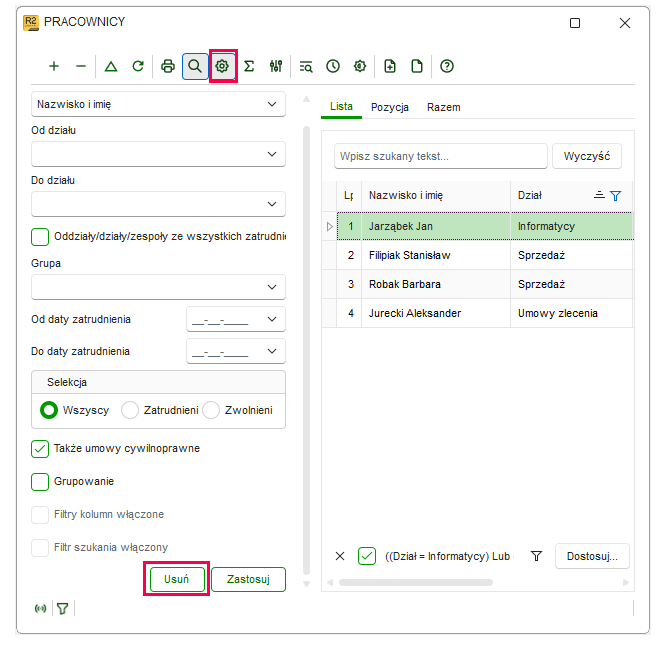Click the sliders adjustment icon
664x653 pixels.
click(x=276, y=66)
